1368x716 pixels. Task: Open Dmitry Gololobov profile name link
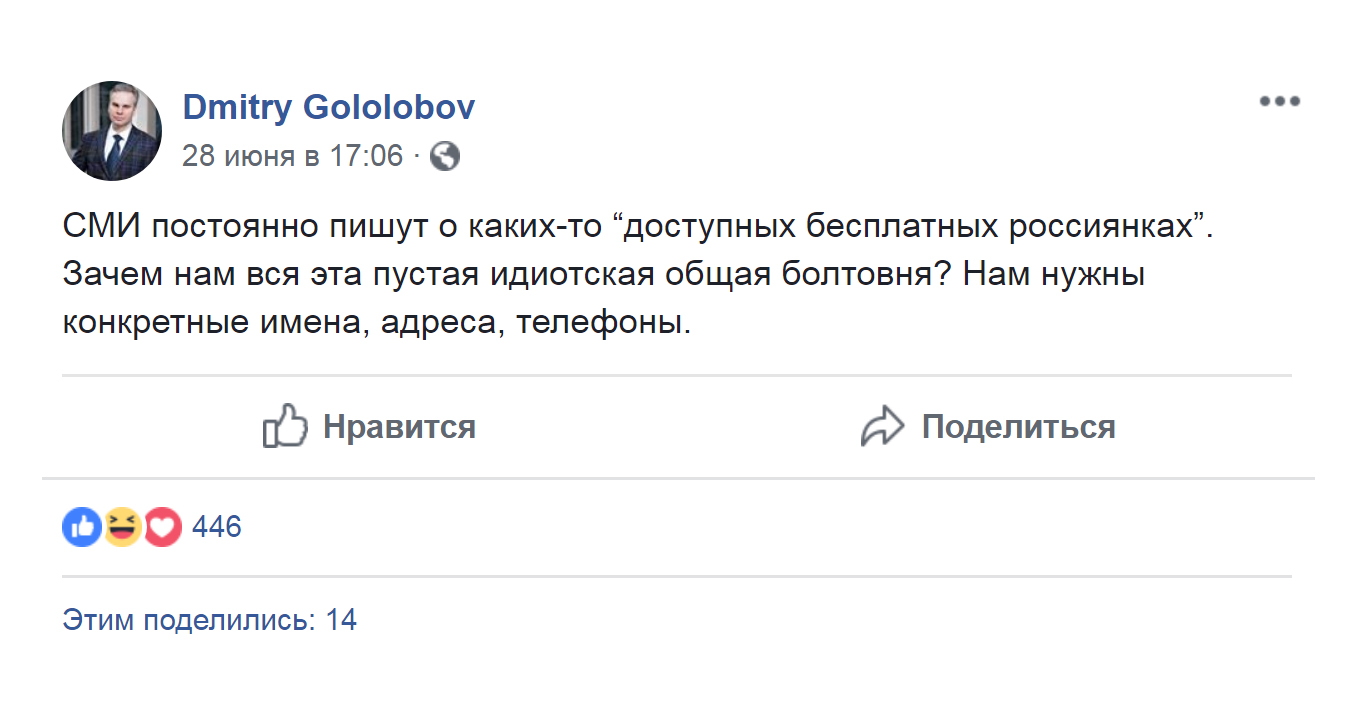click(328, 107)
